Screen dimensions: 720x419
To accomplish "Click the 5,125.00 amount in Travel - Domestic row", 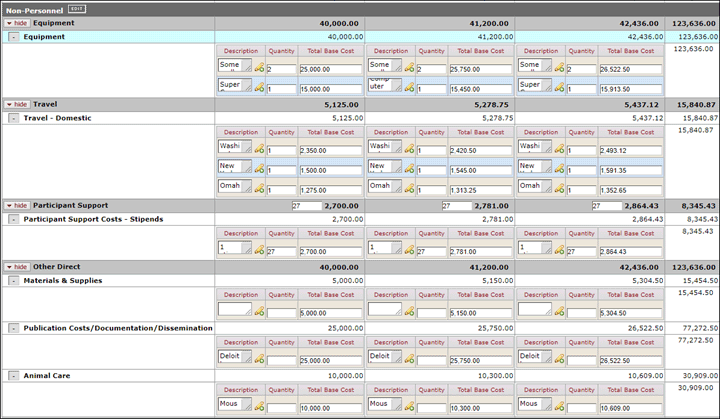I will pyautogui.click(x=348, y=118).
